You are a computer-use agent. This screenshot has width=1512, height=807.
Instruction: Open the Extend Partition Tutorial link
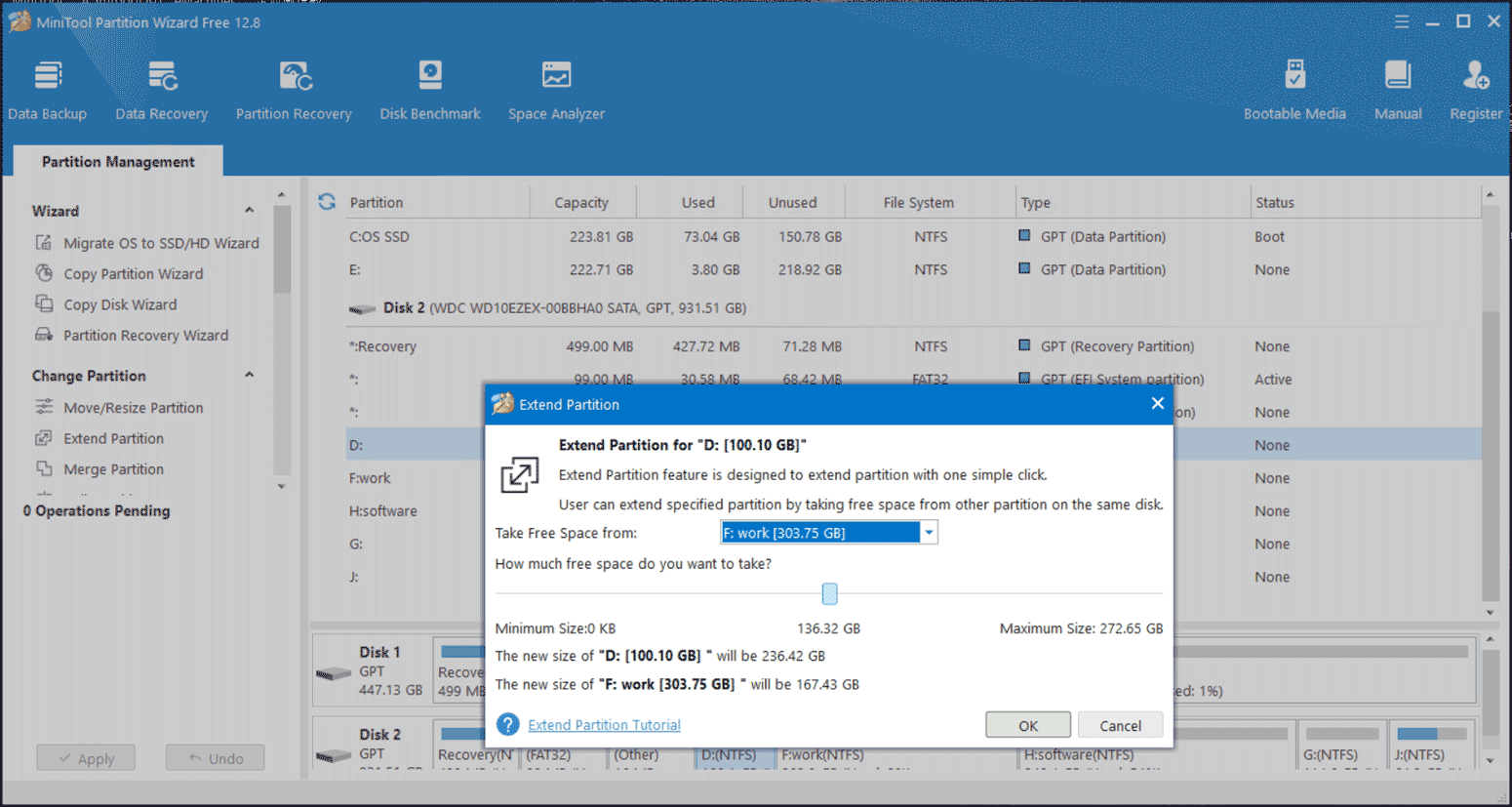pos(604,725)
